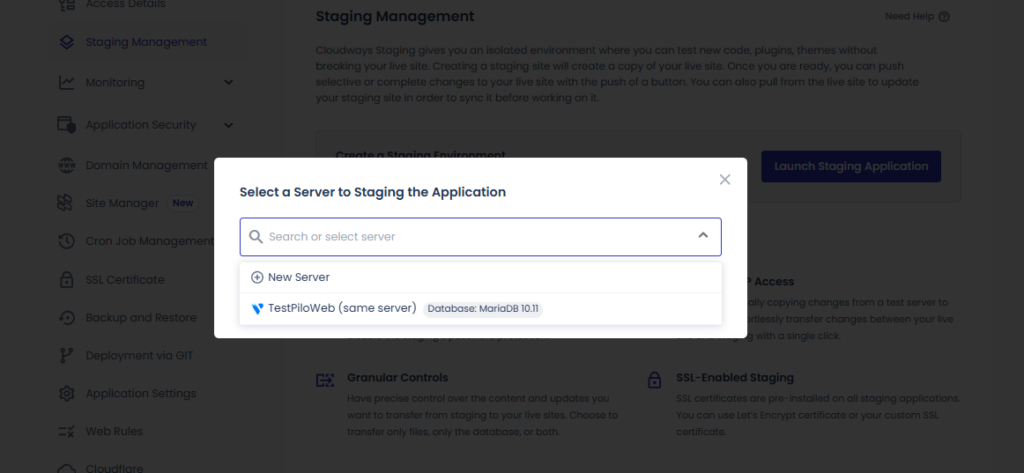
Task: Collapse the server dropdown chevron
Action: (x=703, y=235)
